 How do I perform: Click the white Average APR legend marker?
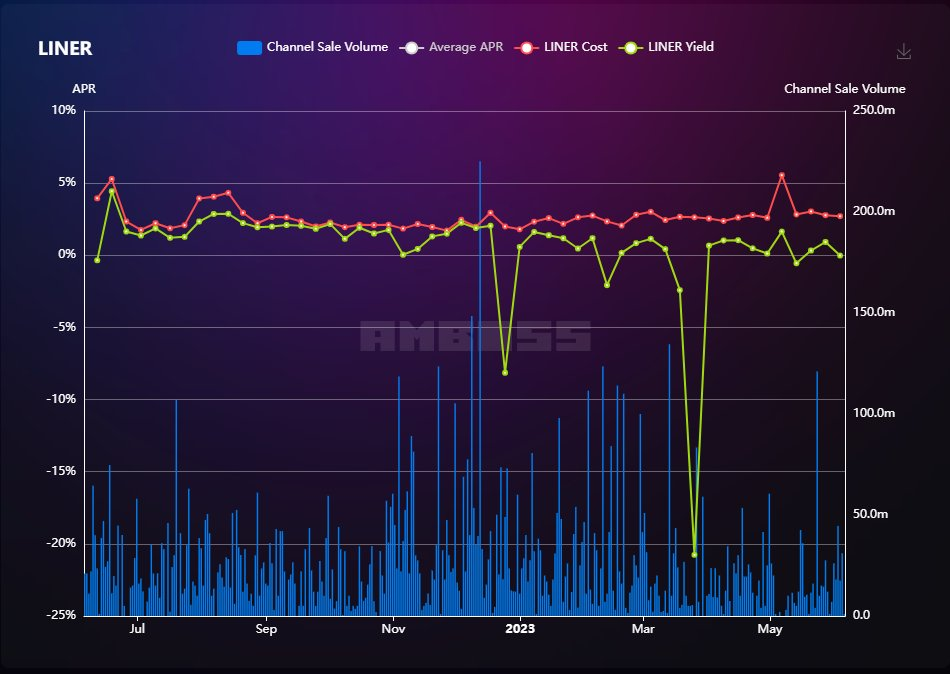pos(410,47)
